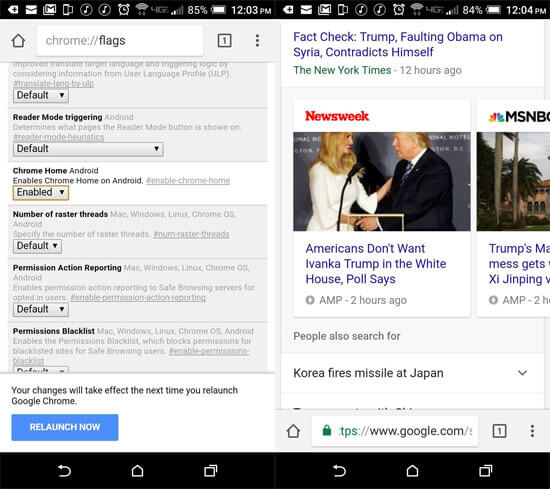Tap Android home button on left screen
Screen dimensions: 550x489
[x=137, y=471]
